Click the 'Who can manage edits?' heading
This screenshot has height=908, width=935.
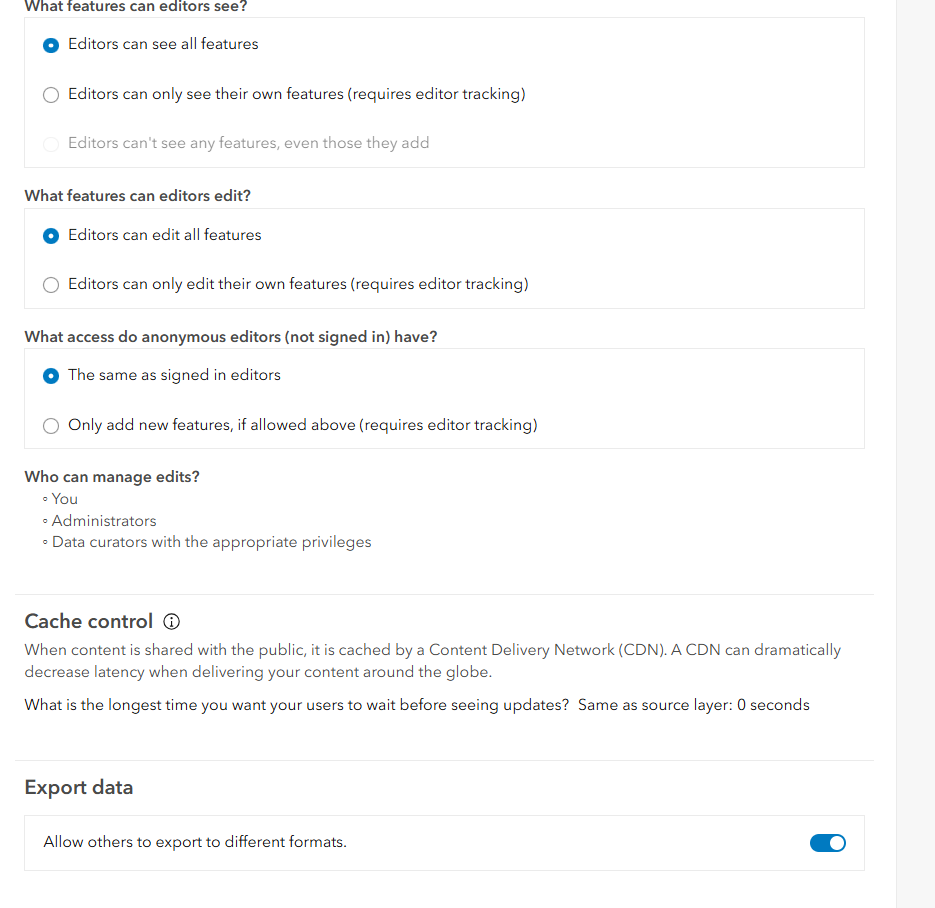tap(112, 477)
